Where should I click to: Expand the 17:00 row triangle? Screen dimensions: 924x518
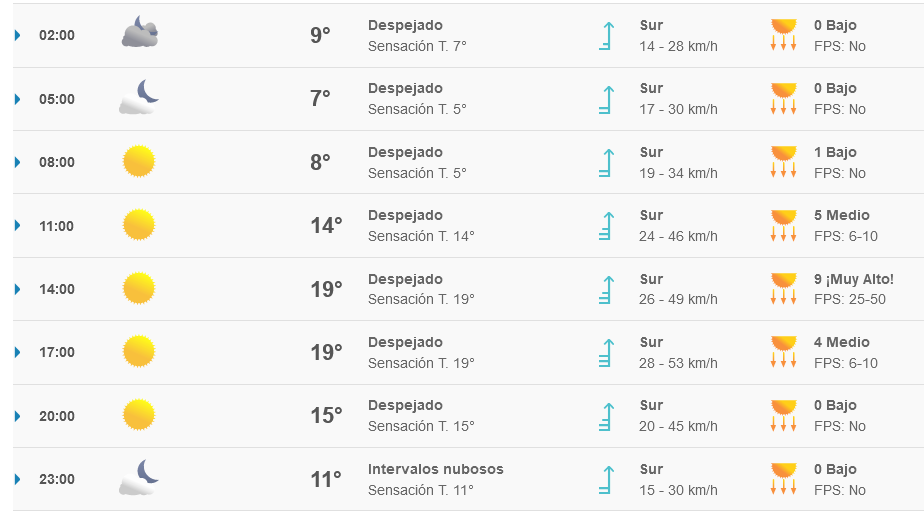(18, 352)
